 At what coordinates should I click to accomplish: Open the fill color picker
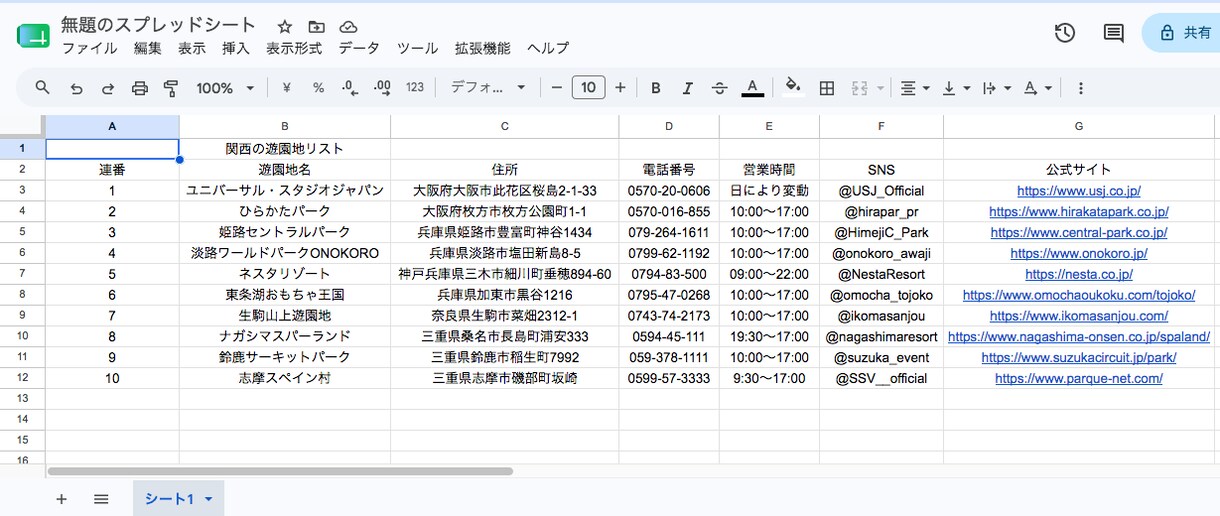[793, 87]
